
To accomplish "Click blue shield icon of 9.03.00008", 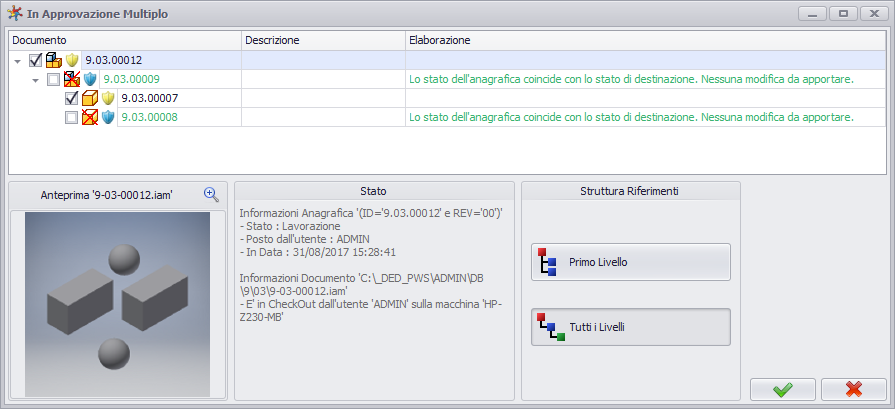I will pyautogui.click(x=108, y=117).
